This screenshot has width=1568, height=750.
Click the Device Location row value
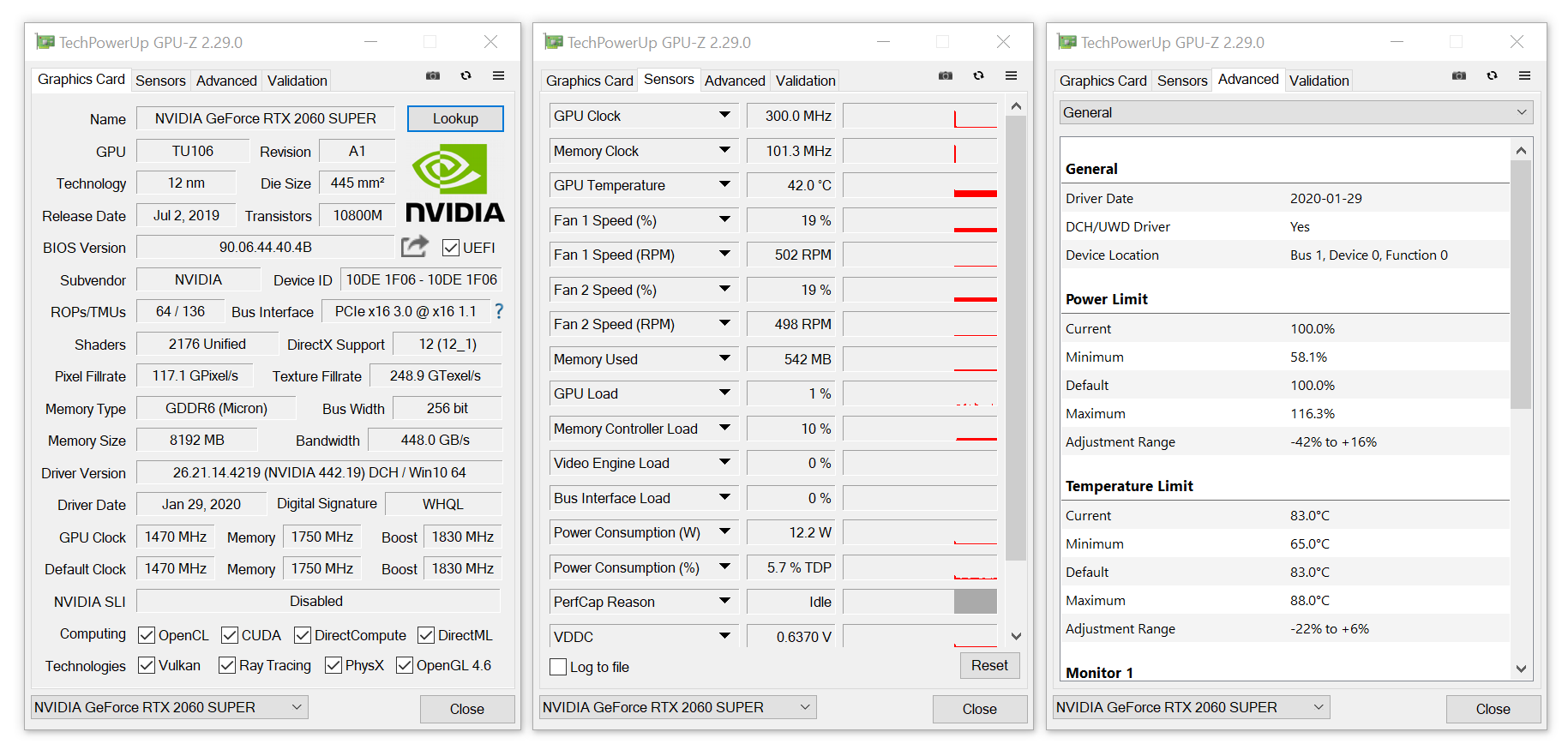click(1369, 255)
